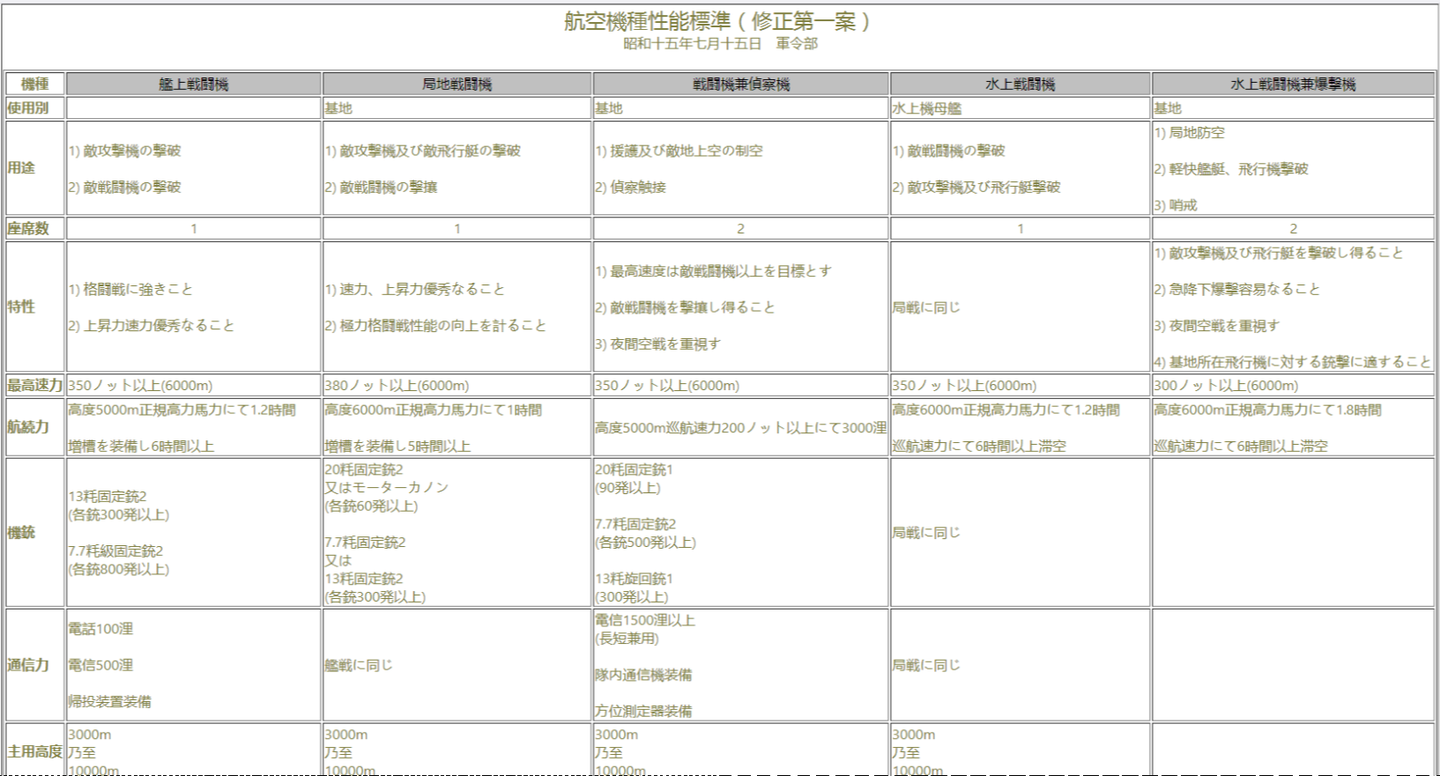Click the text 急降下爆撃容易なること
The image size is (1440, 776).
click(1244, 289)
